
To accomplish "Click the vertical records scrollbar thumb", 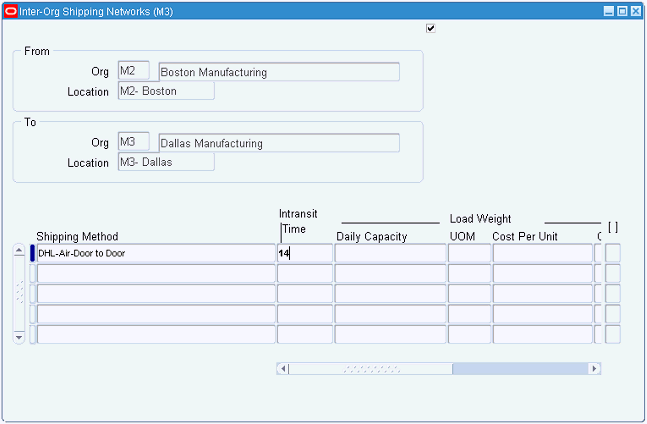I will (19, 292).
